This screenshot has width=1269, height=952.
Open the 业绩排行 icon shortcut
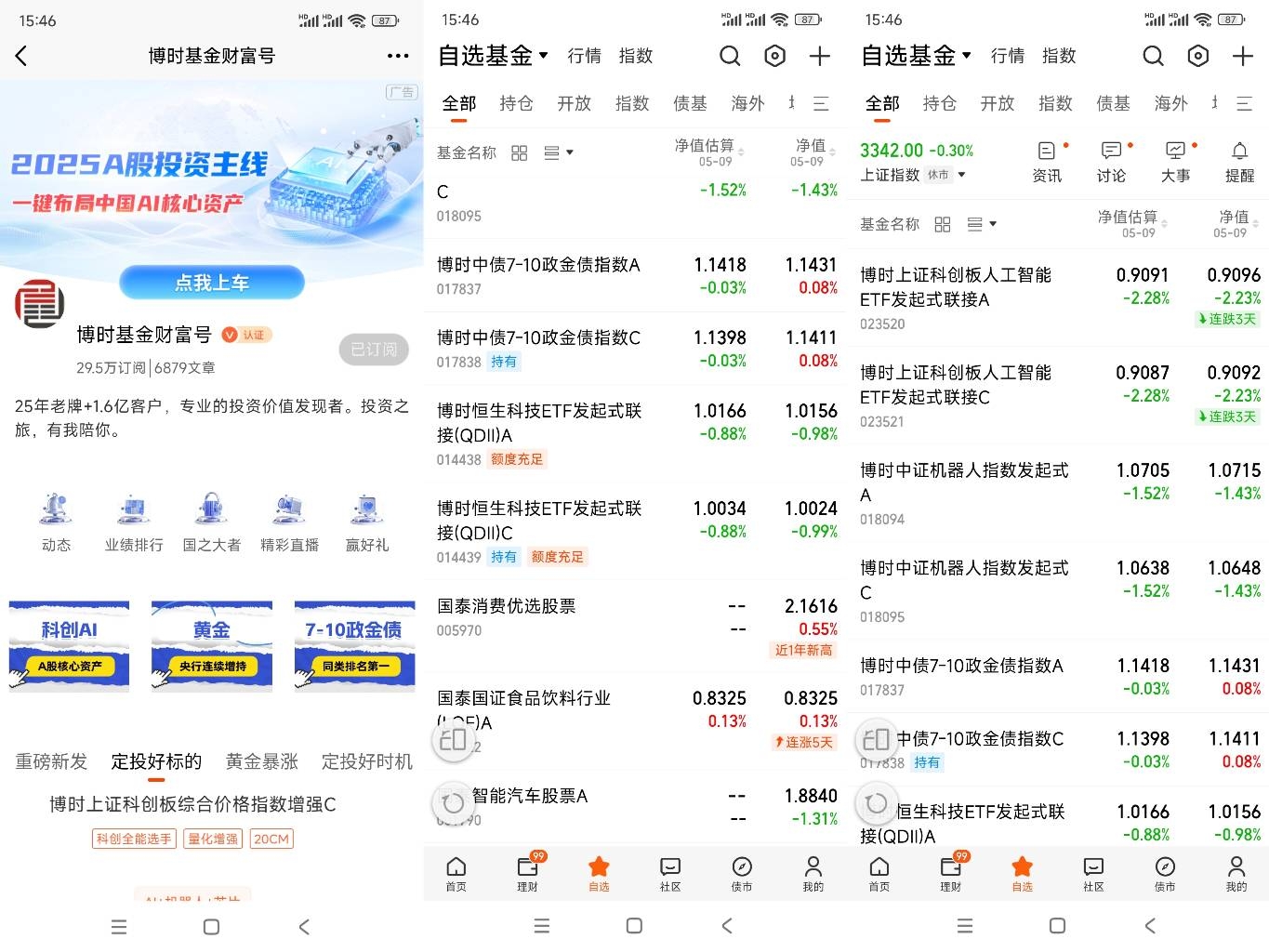134,523
